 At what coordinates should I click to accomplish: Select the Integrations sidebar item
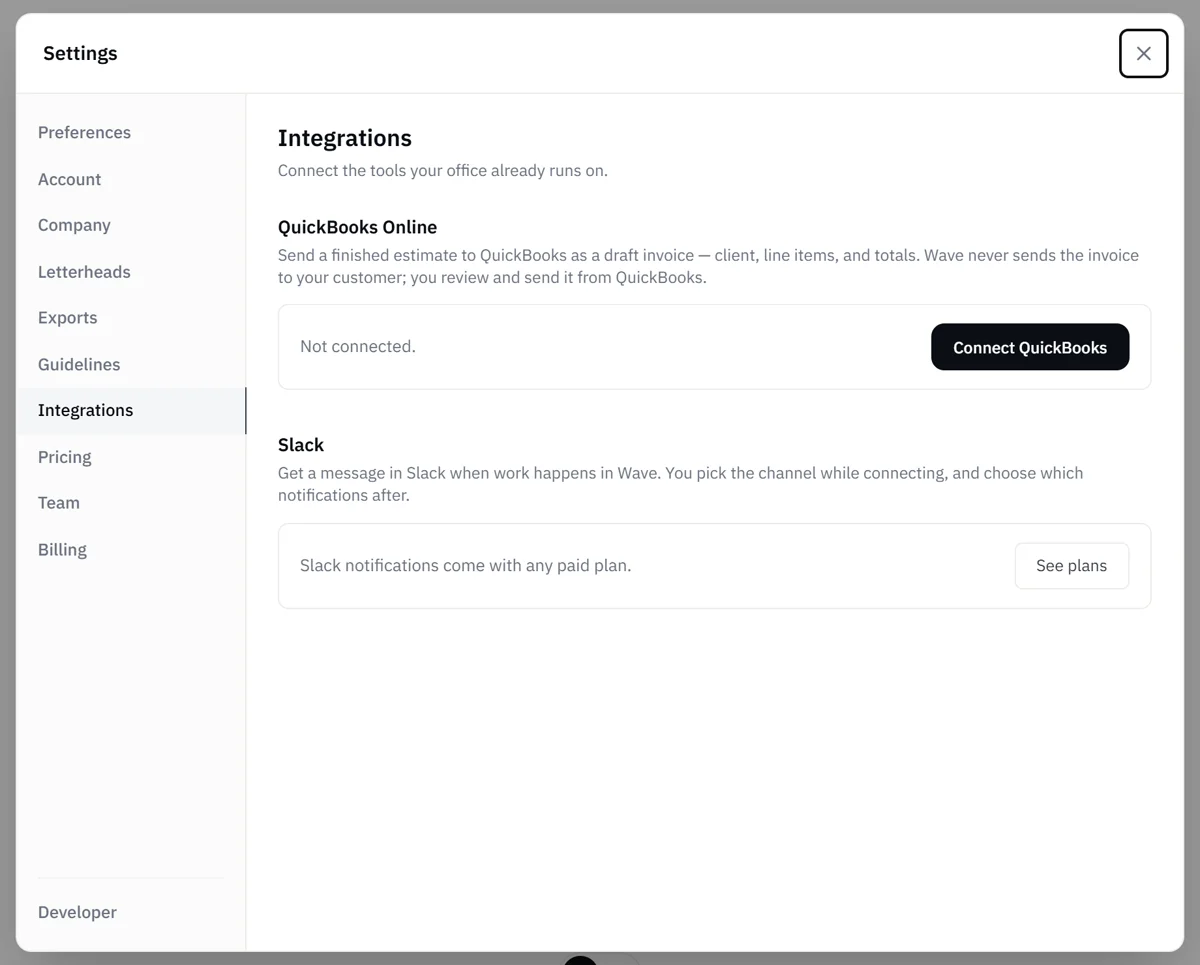point(131,411)
